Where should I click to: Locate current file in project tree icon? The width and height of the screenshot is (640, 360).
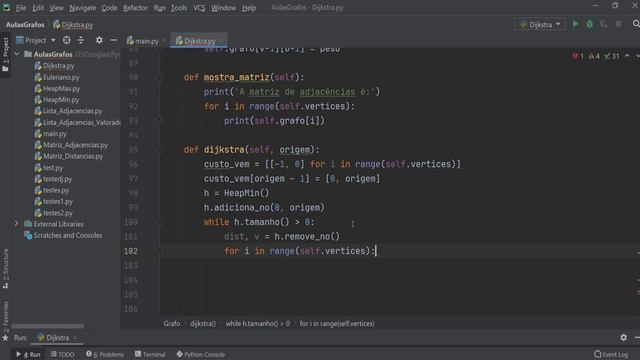click(x=67, y=40)
